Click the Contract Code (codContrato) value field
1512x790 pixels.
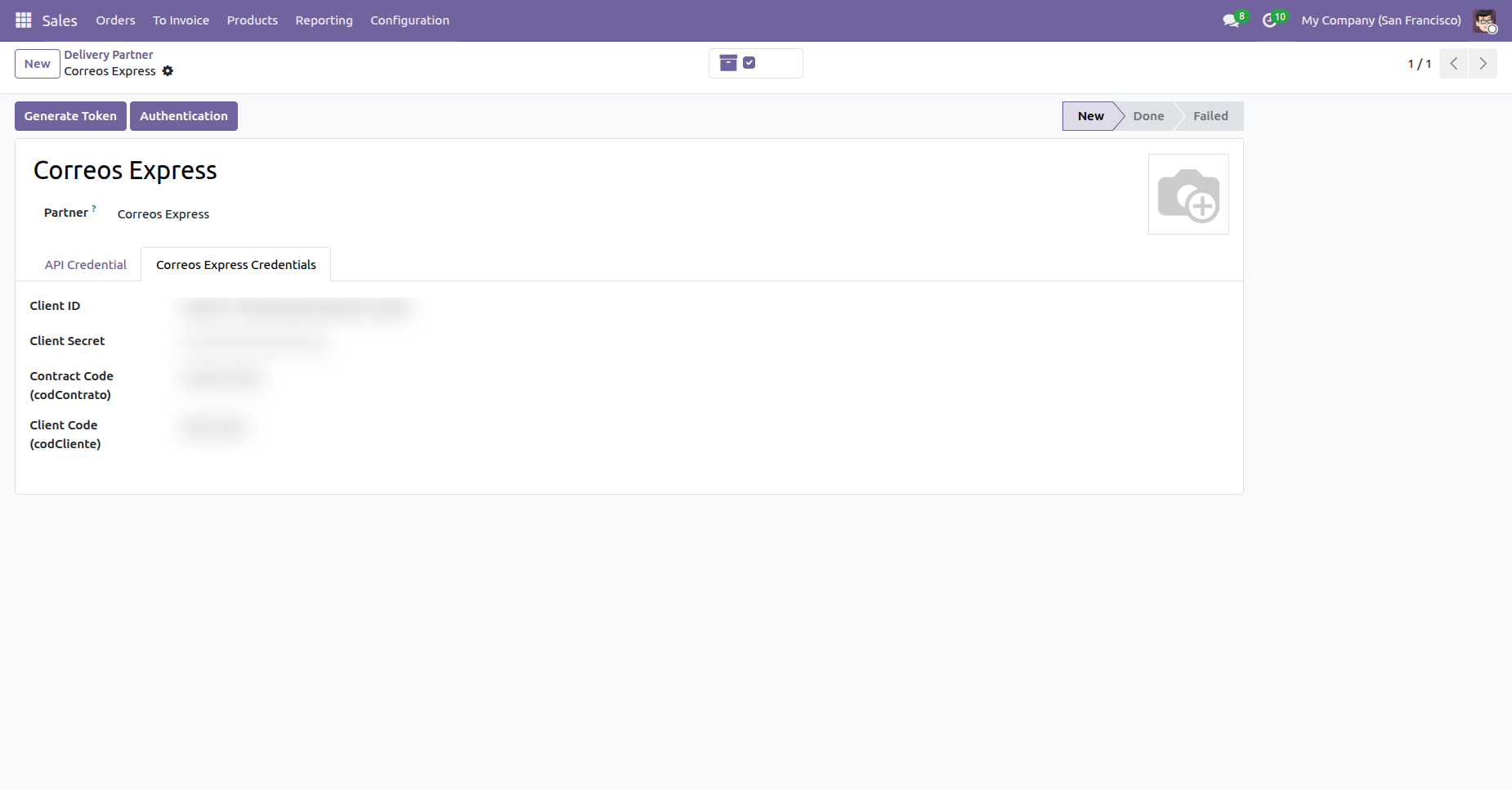pyautogui.click(x=222, y=379)
